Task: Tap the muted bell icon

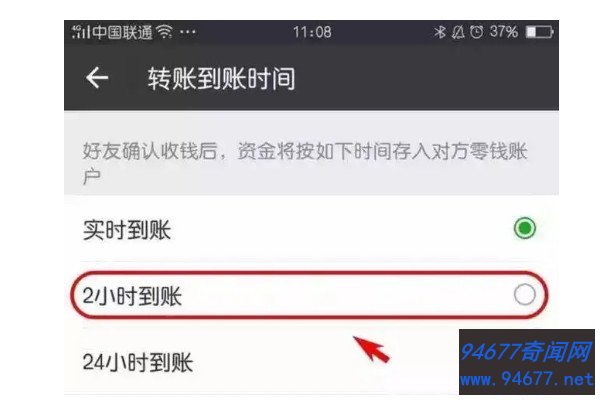Action: 458,32
